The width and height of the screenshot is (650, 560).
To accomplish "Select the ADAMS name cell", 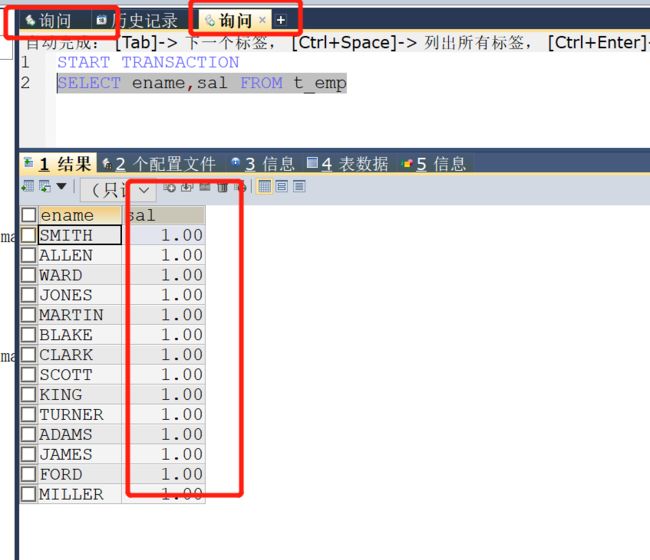I will pyautogui.click(x=80, y=434).
